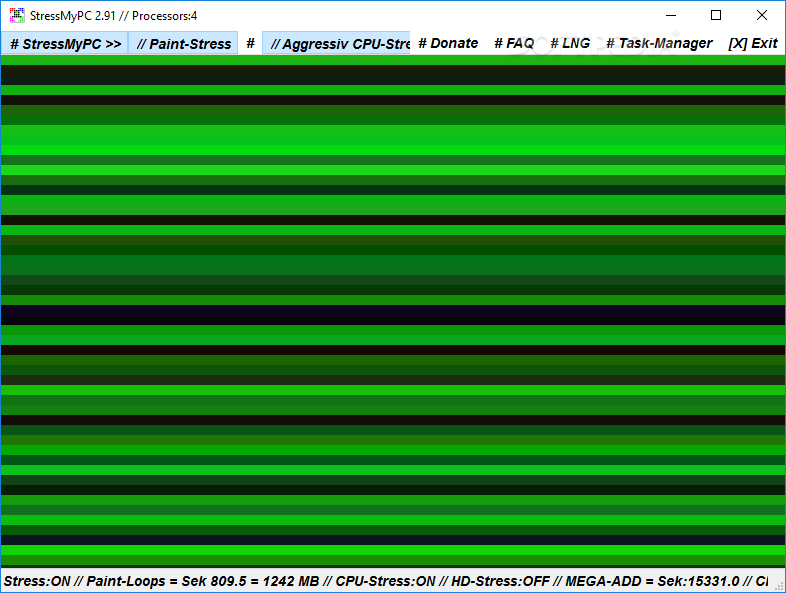Click the window resize grip in status bar
Screen dimensions: 786x593
pyautogui.click(x=779, y=586)
